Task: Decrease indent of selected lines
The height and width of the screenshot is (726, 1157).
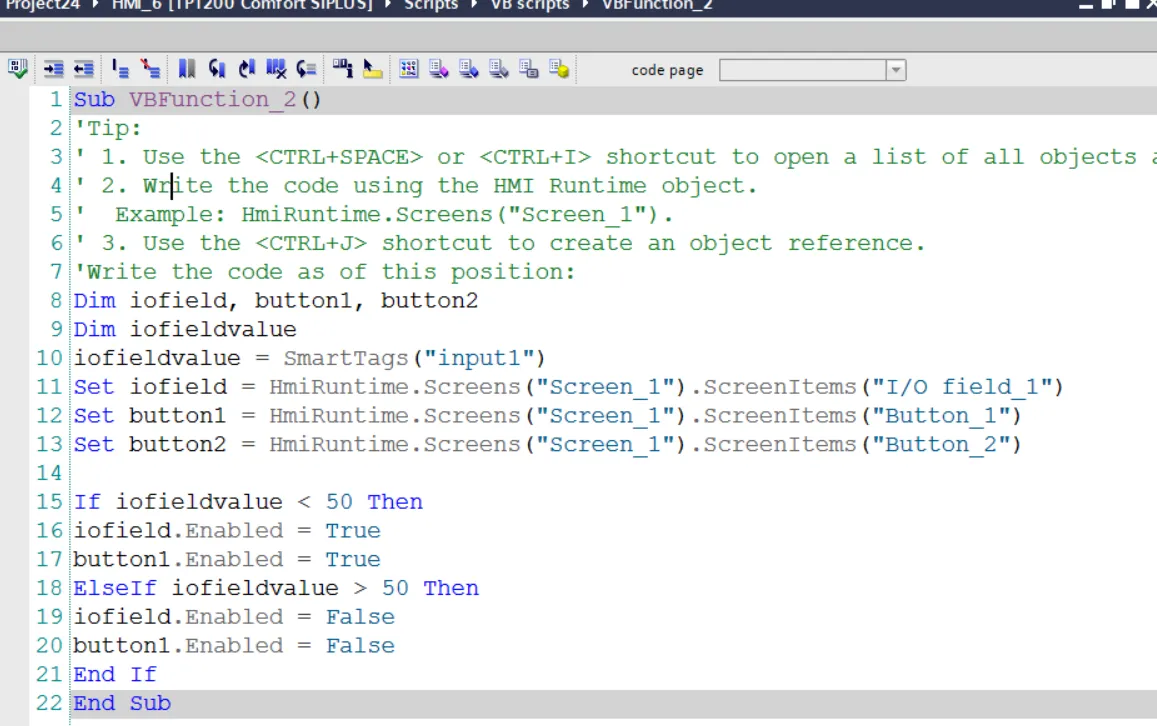Action: pos(83,69)
